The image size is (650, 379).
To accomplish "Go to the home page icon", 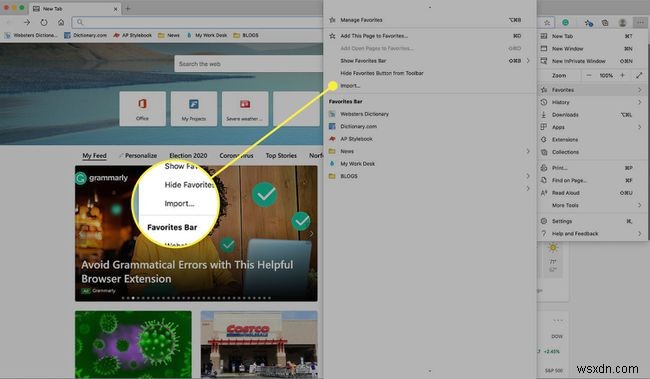I will (61, 22).
